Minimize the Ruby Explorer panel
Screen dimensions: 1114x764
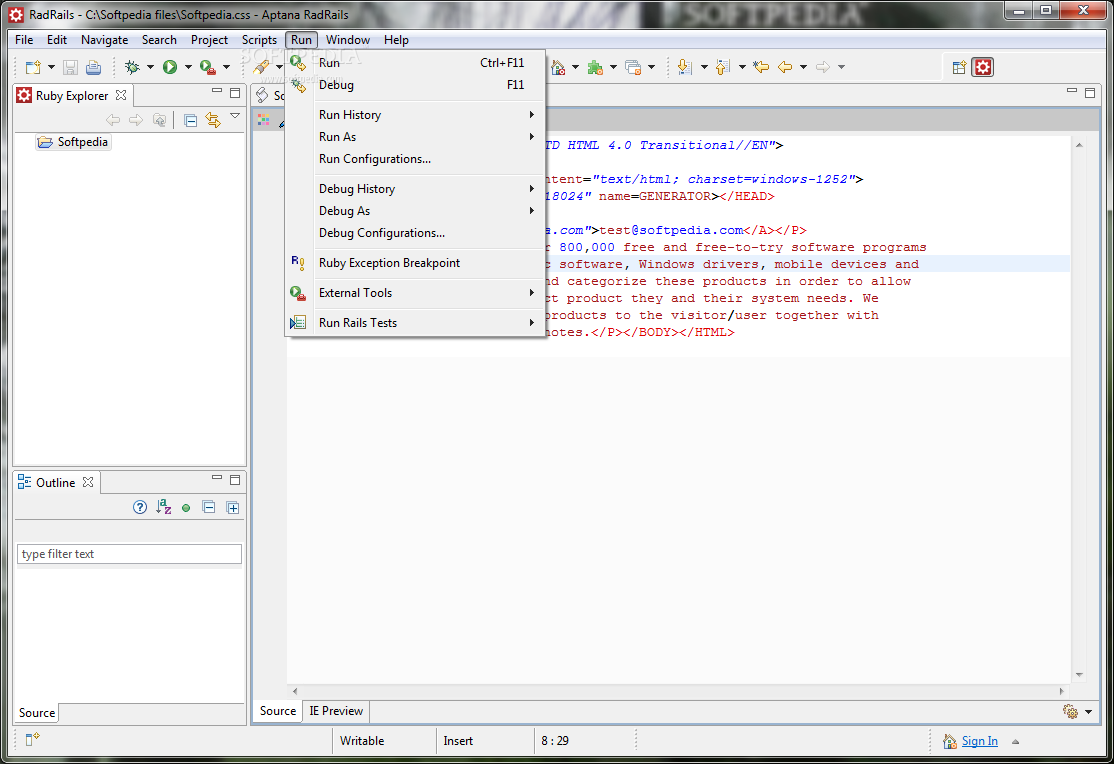click(x=217, y=92)
